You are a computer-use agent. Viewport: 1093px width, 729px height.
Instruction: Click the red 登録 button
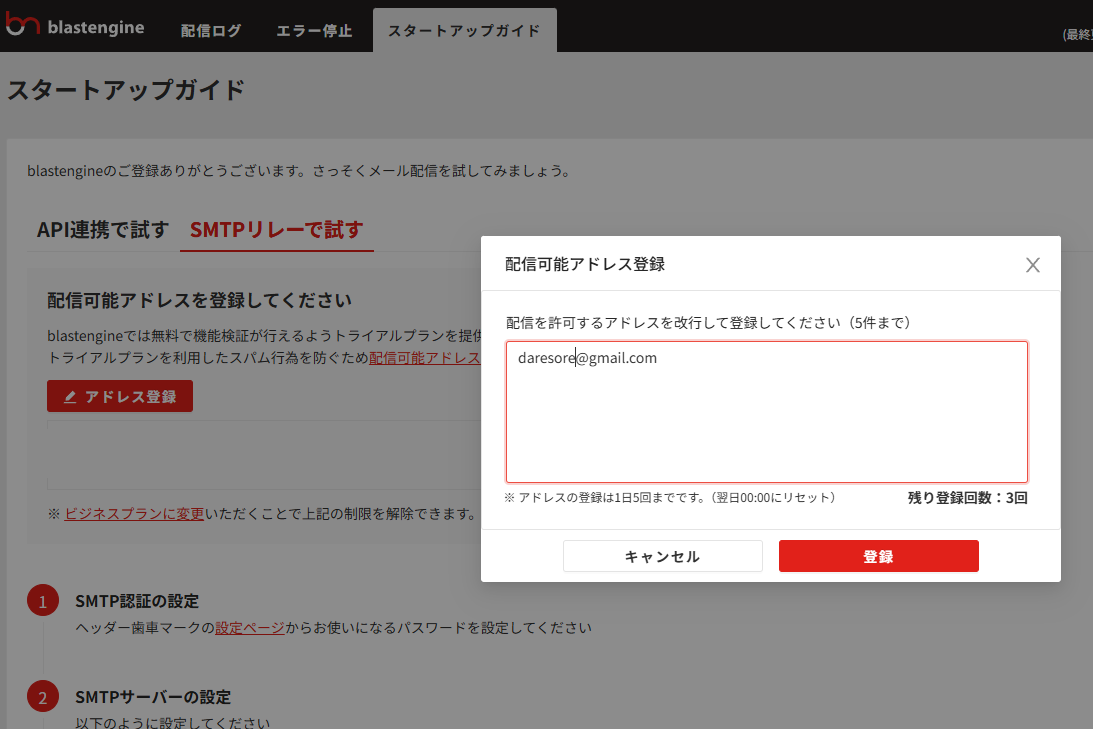click(878, 556)
